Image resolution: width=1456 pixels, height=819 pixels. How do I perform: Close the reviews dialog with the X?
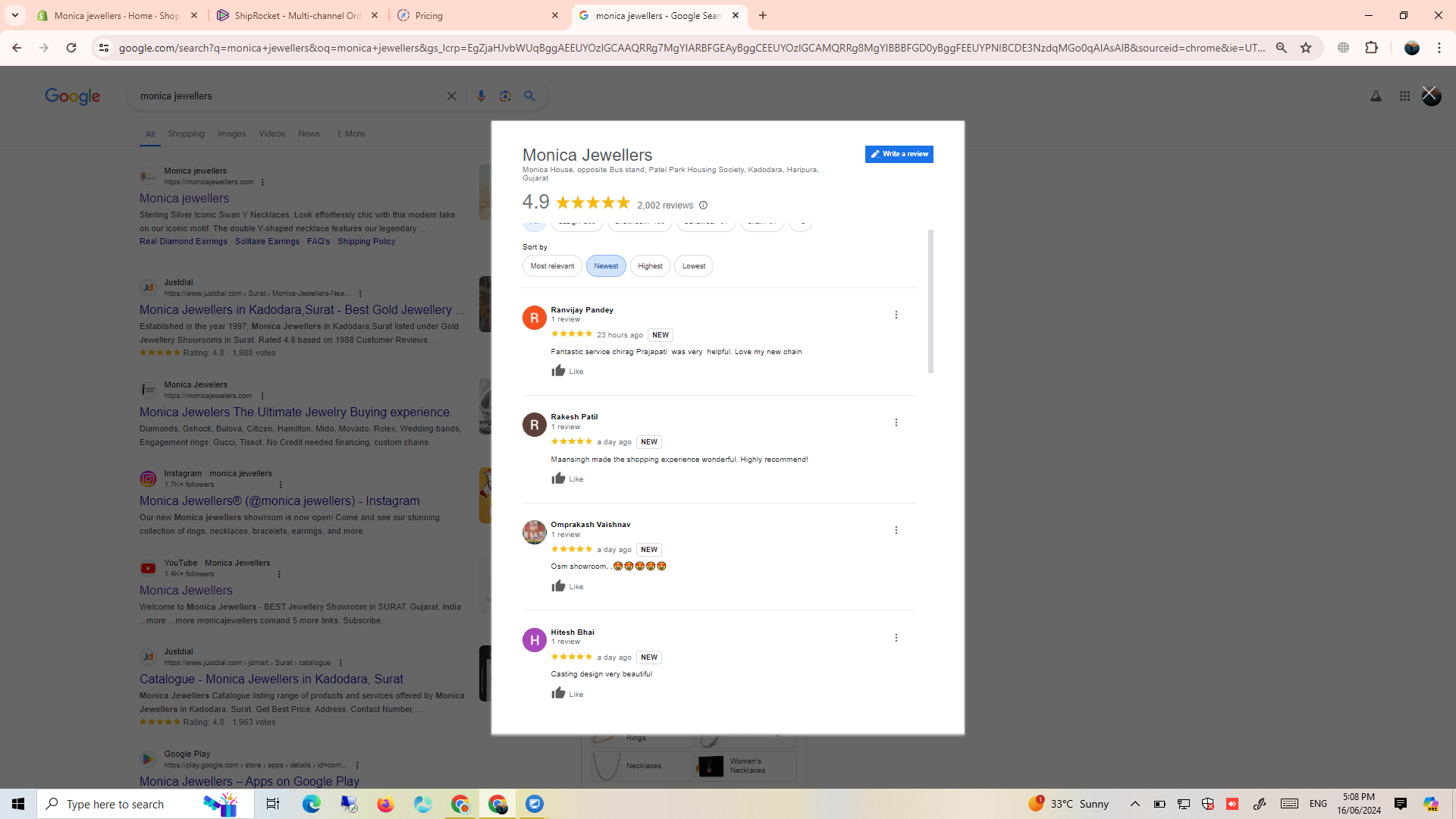pos(1429,94)
